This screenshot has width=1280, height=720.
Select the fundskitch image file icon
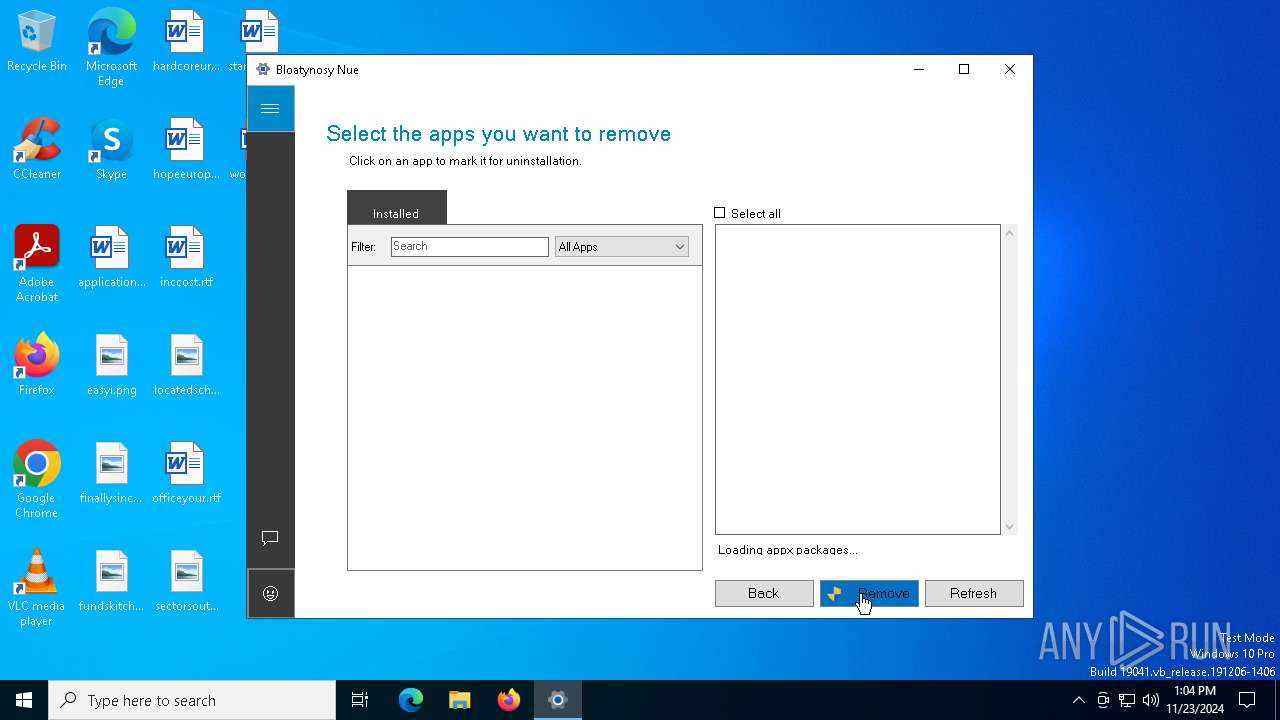click(111, 581)
